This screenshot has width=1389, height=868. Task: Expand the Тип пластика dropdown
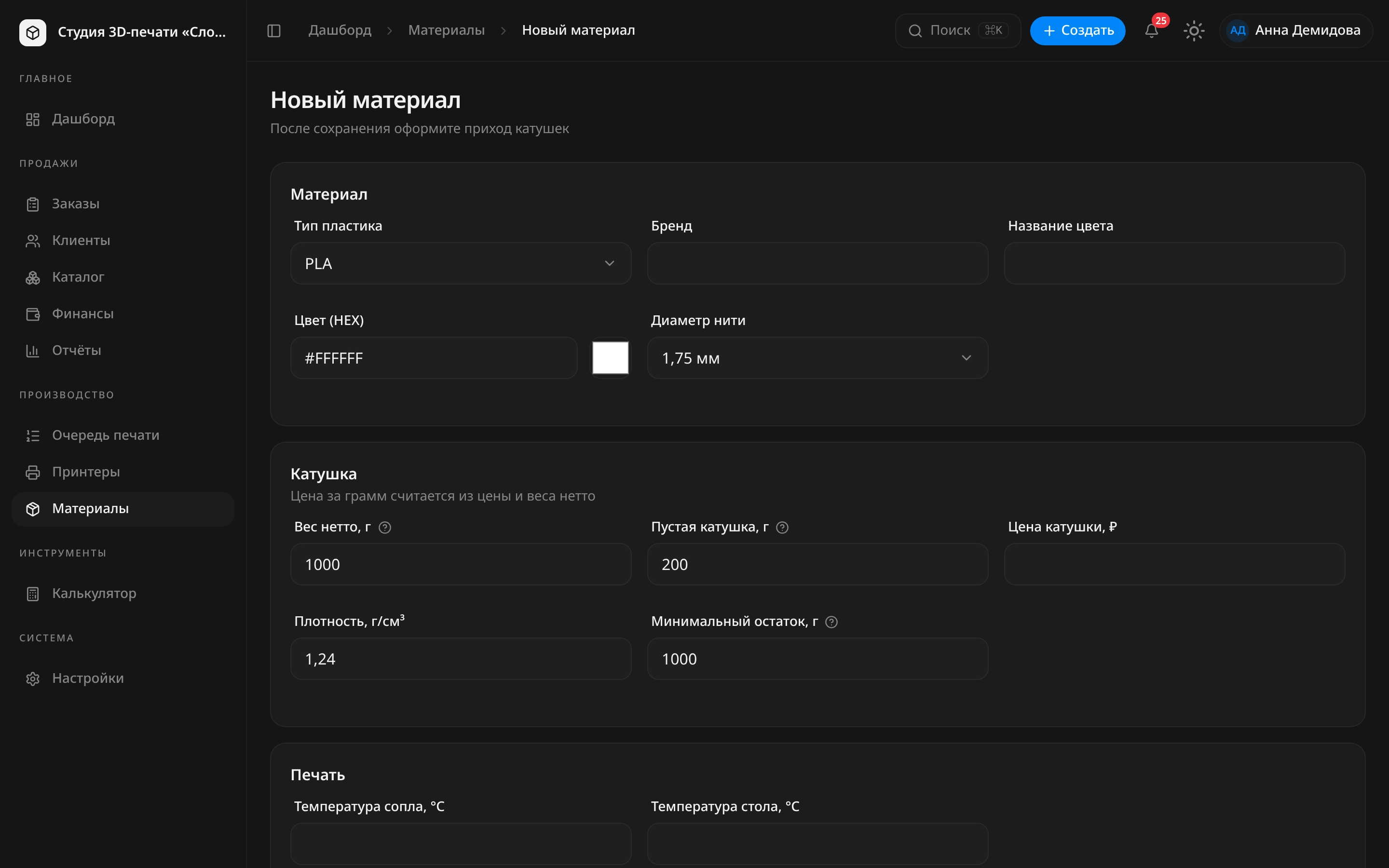(461, 263)
